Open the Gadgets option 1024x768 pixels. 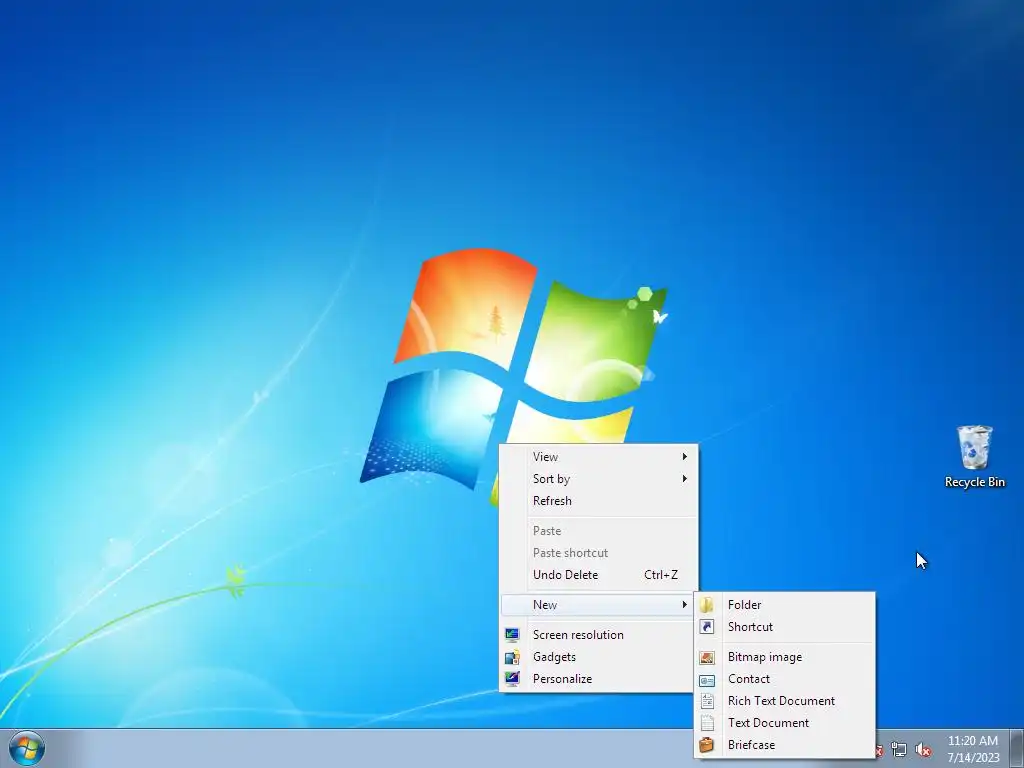tap(599, 657)
